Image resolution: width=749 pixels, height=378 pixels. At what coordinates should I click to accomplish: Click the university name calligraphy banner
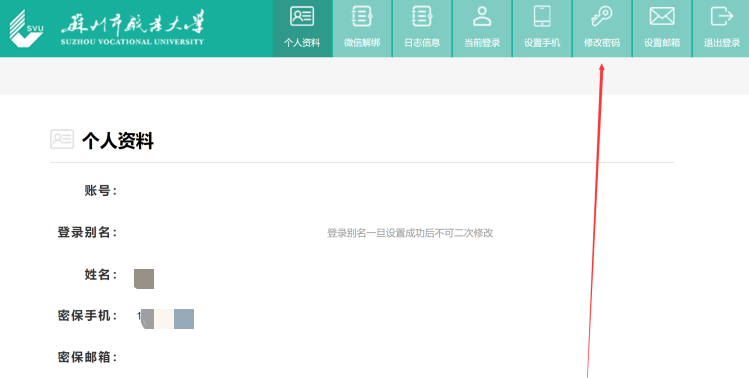pos(132,28)
